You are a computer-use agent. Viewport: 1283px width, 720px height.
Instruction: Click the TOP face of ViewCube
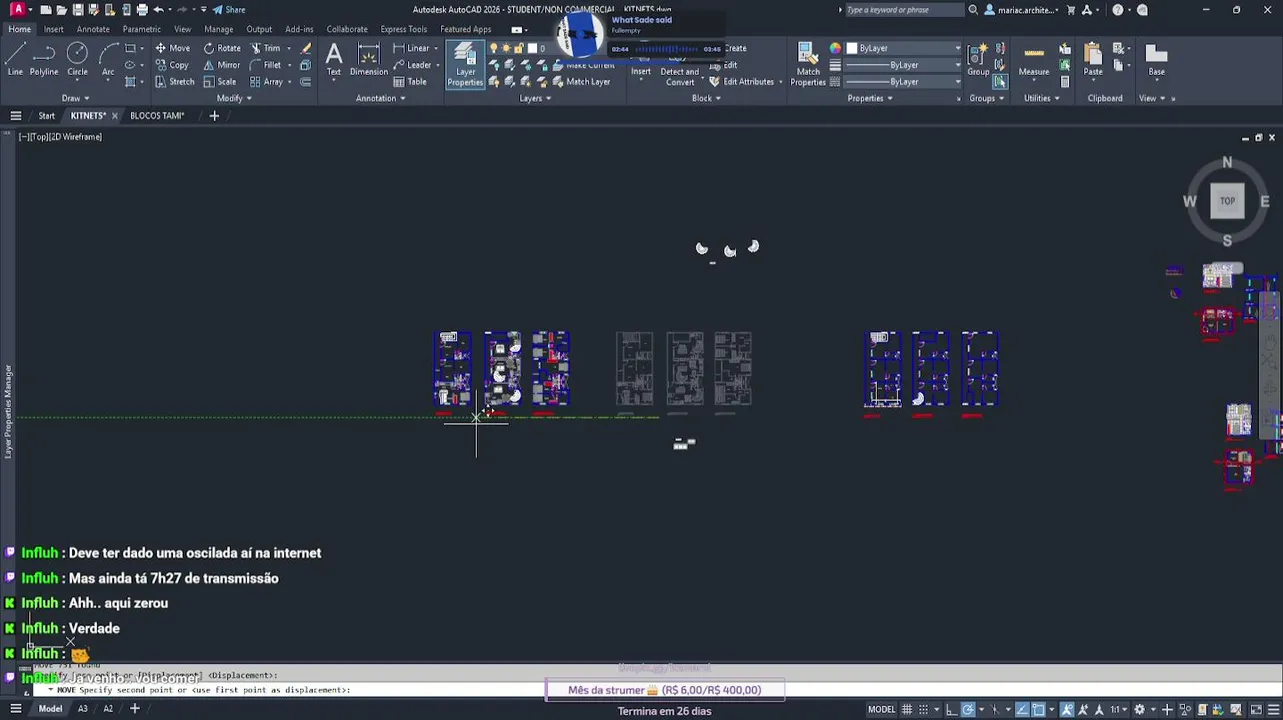[1227, 201]
